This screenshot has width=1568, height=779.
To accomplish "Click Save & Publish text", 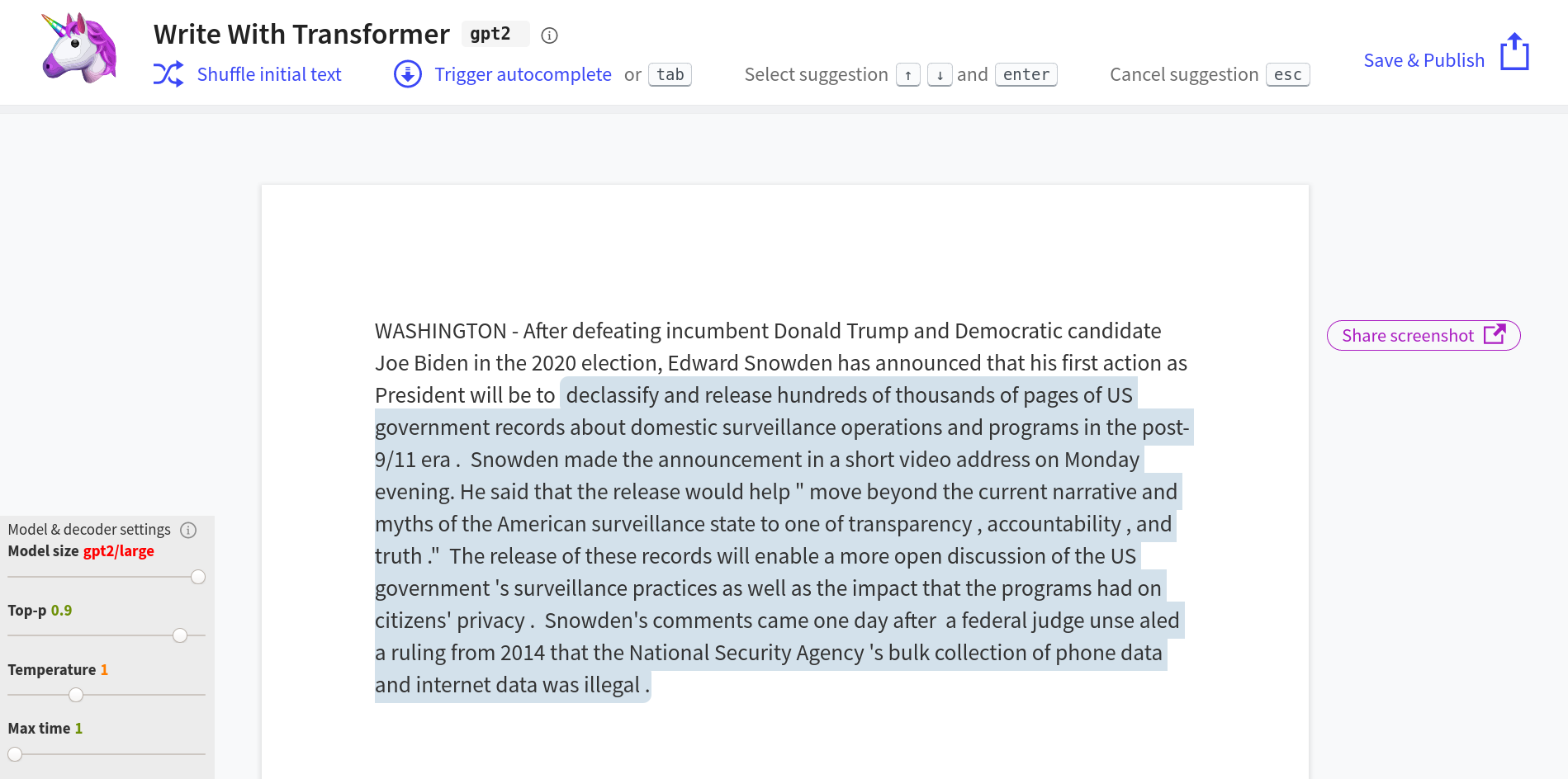I will 1424,60.
